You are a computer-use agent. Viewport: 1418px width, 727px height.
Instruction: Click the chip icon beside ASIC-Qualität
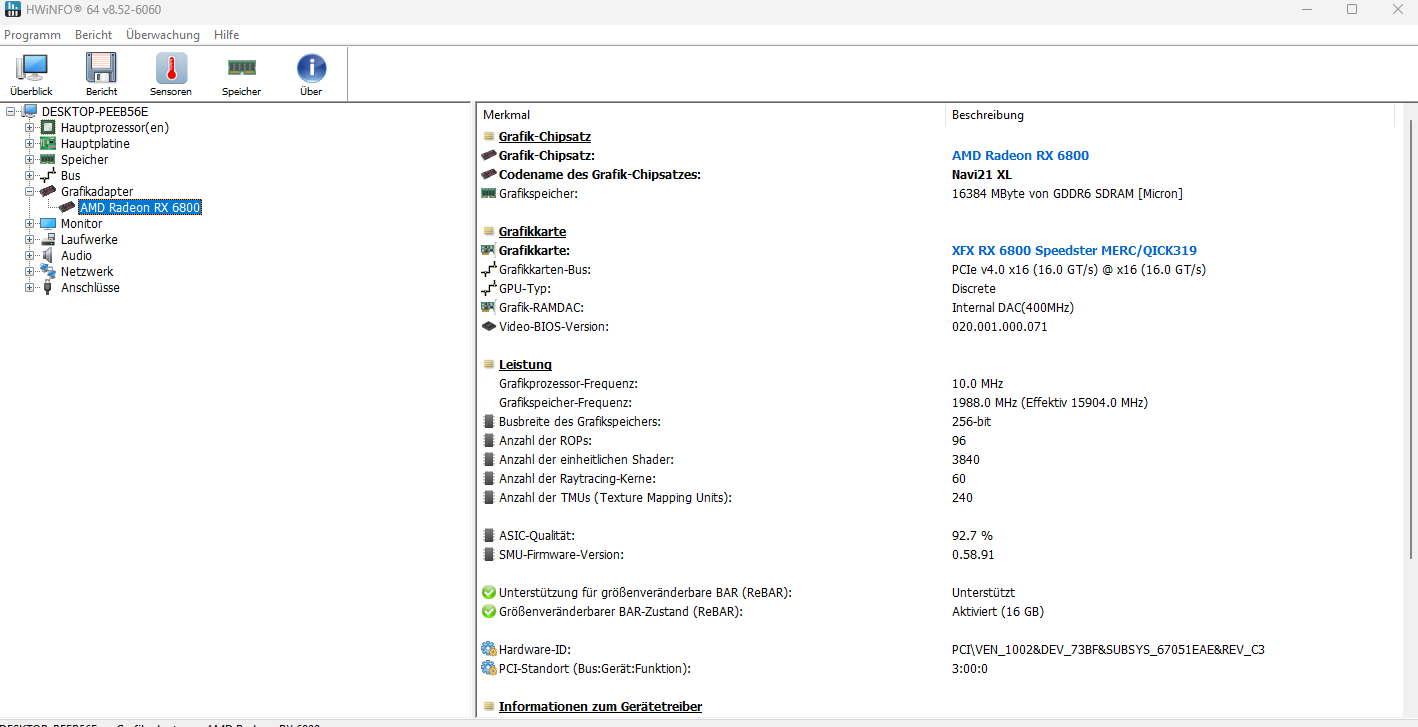[x=489, y=535]
